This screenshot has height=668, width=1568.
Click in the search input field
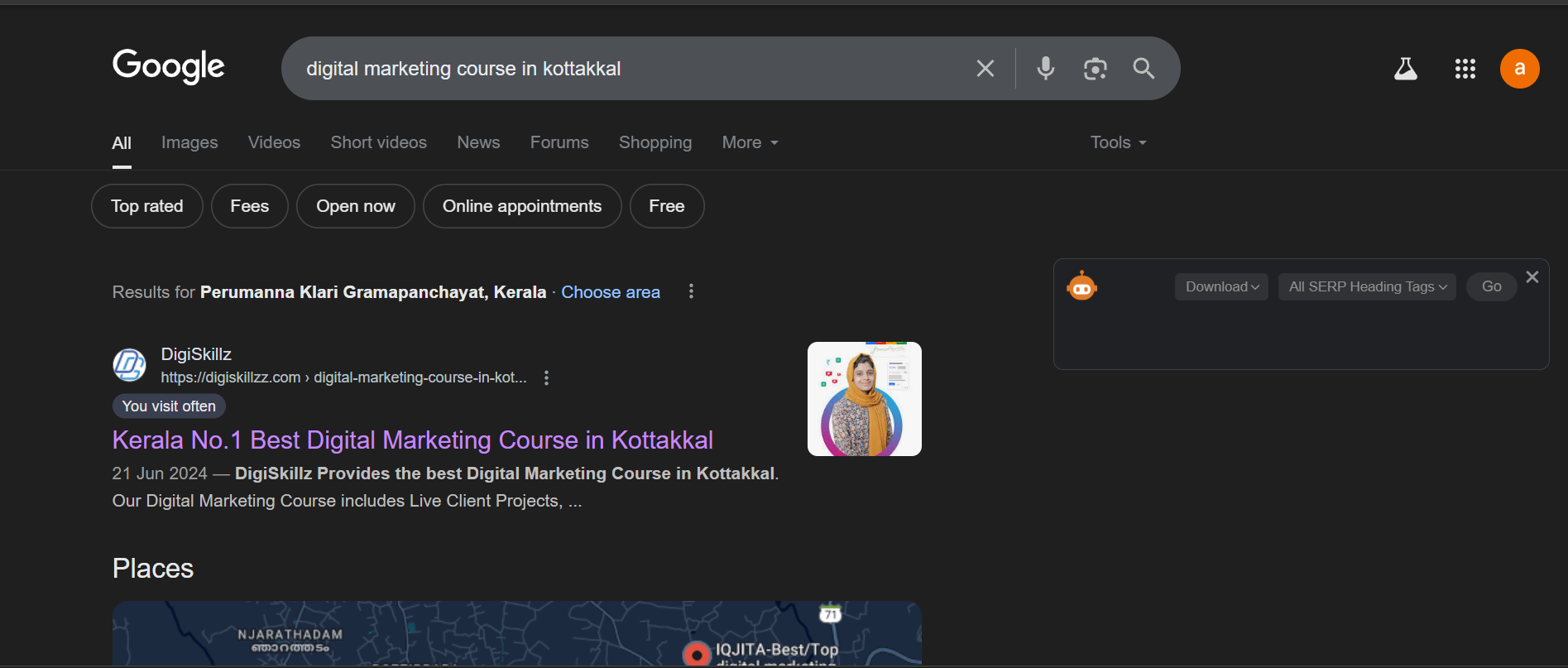tap(629, 69)
